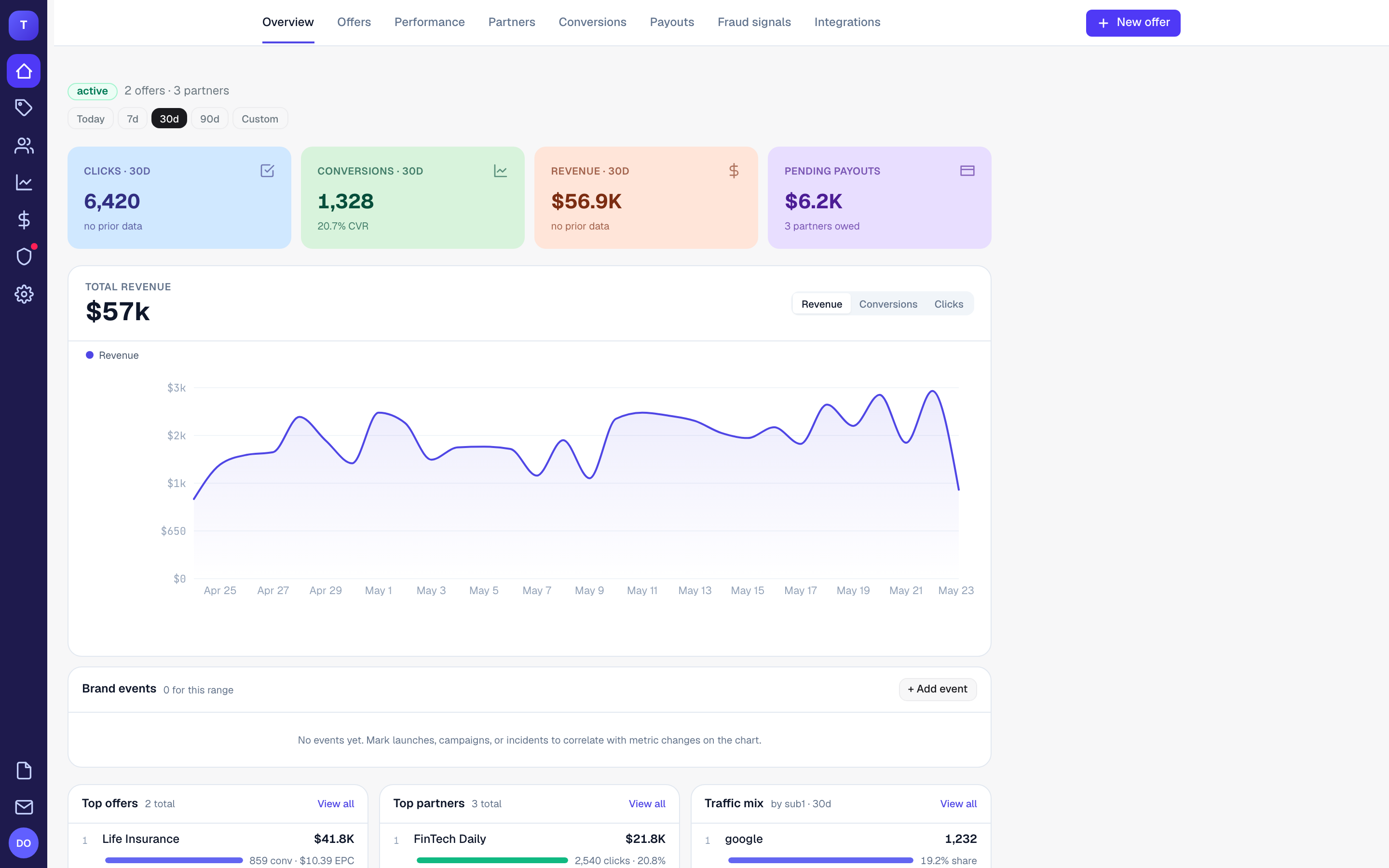1389x868 pixels.
Task: Click the Add event button
Action: pyautogui.click(x=937, y=689)
